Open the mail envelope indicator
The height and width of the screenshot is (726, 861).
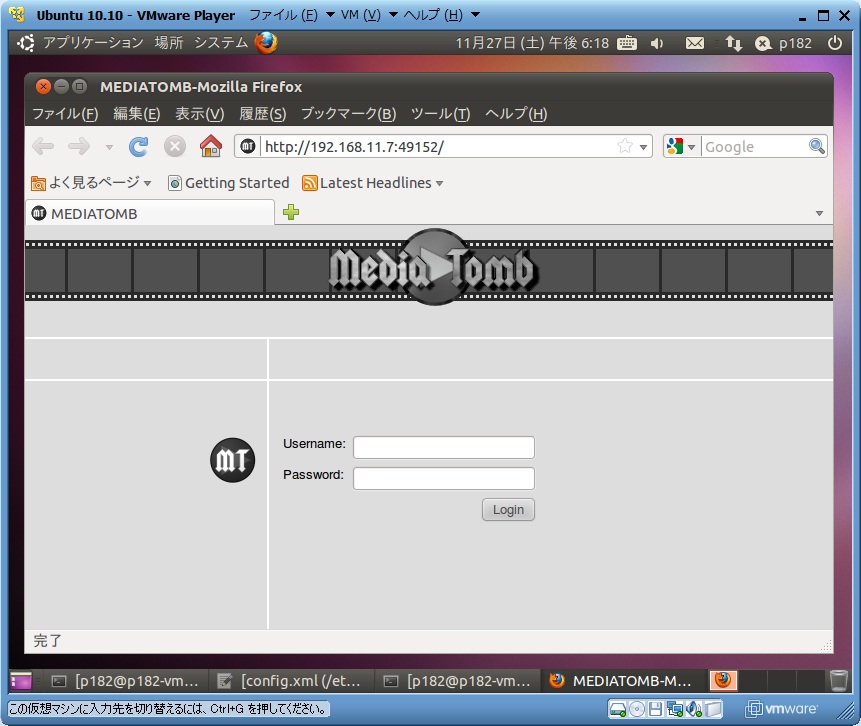[x=695, y=43]
